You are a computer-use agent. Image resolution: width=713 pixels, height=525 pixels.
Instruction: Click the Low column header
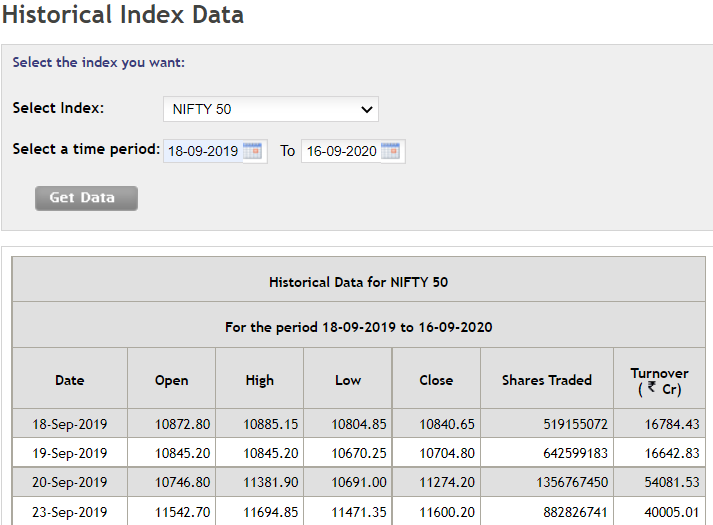[x=348, y=380]
